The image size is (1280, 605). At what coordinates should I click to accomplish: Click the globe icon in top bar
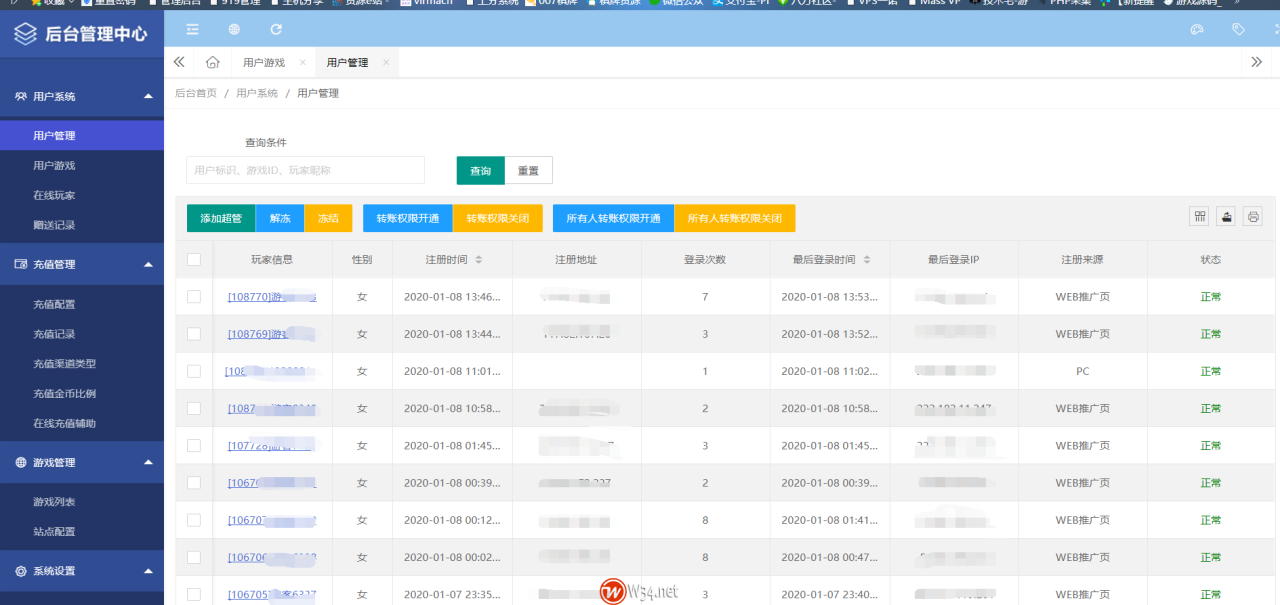[234, 30]
